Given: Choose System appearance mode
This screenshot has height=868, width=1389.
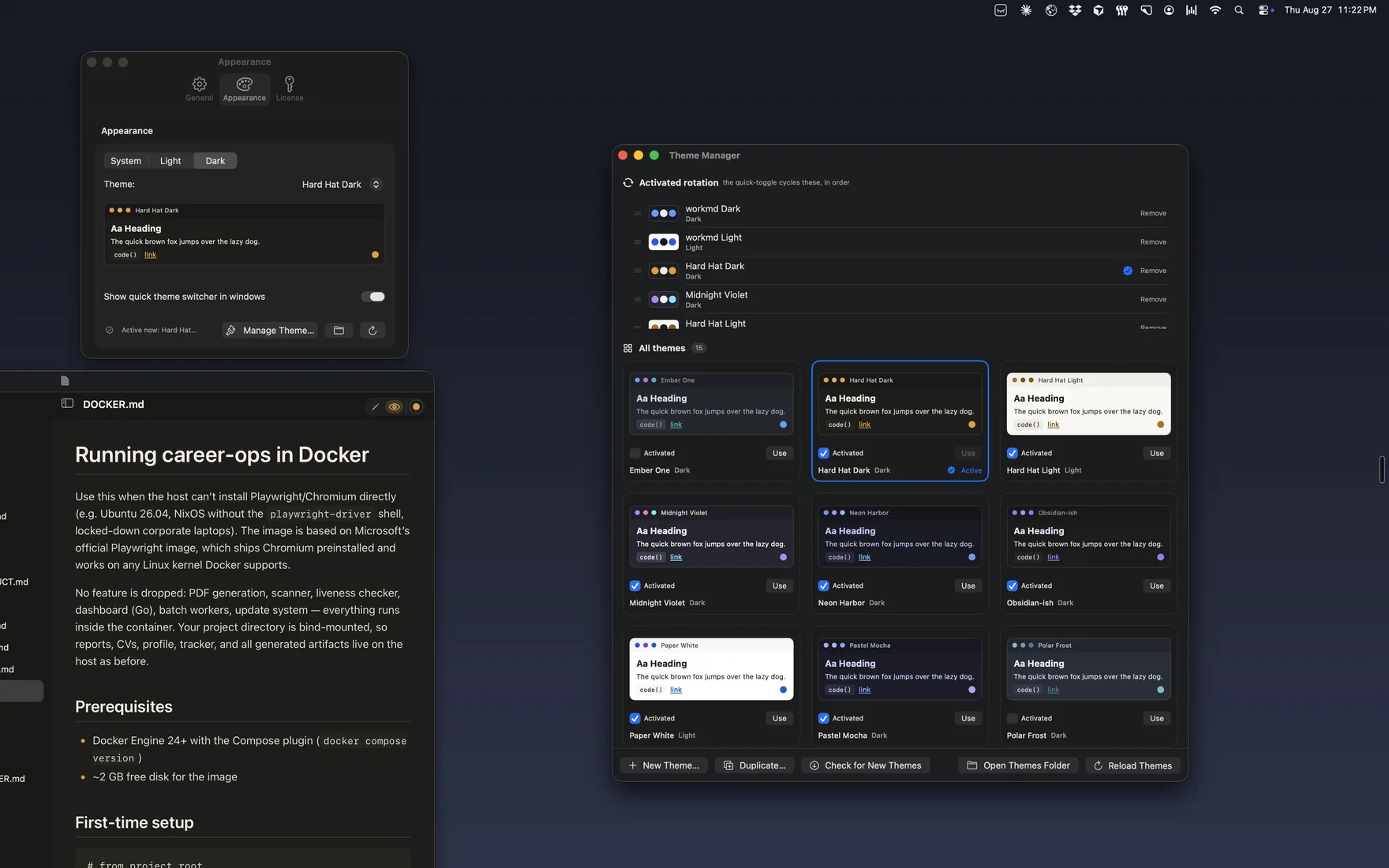Looking at the screenshot, I should 125,161.
